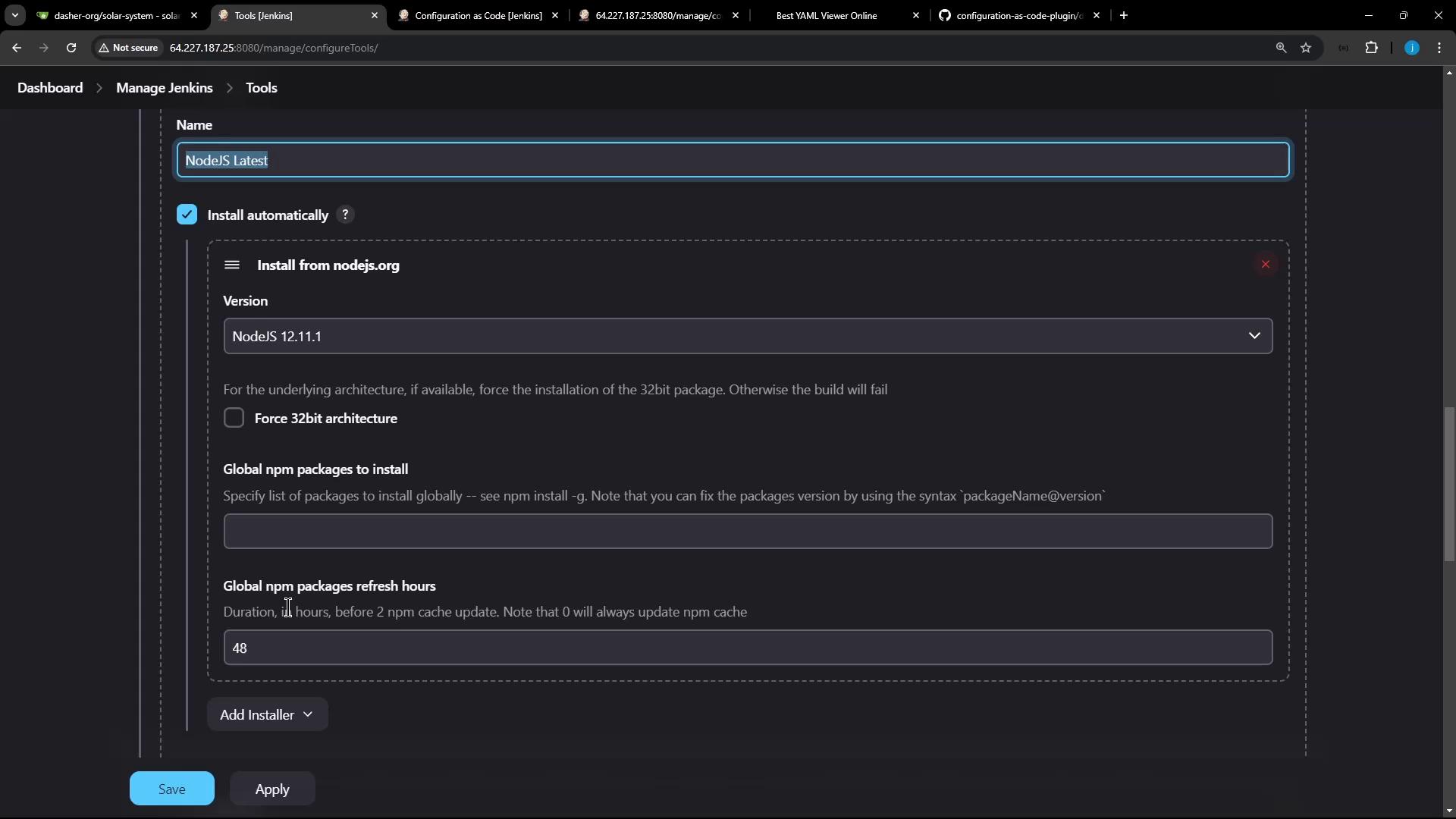Open the tab search dropdown arrow
Screen dimensions: 1456x819
(14, 15)
